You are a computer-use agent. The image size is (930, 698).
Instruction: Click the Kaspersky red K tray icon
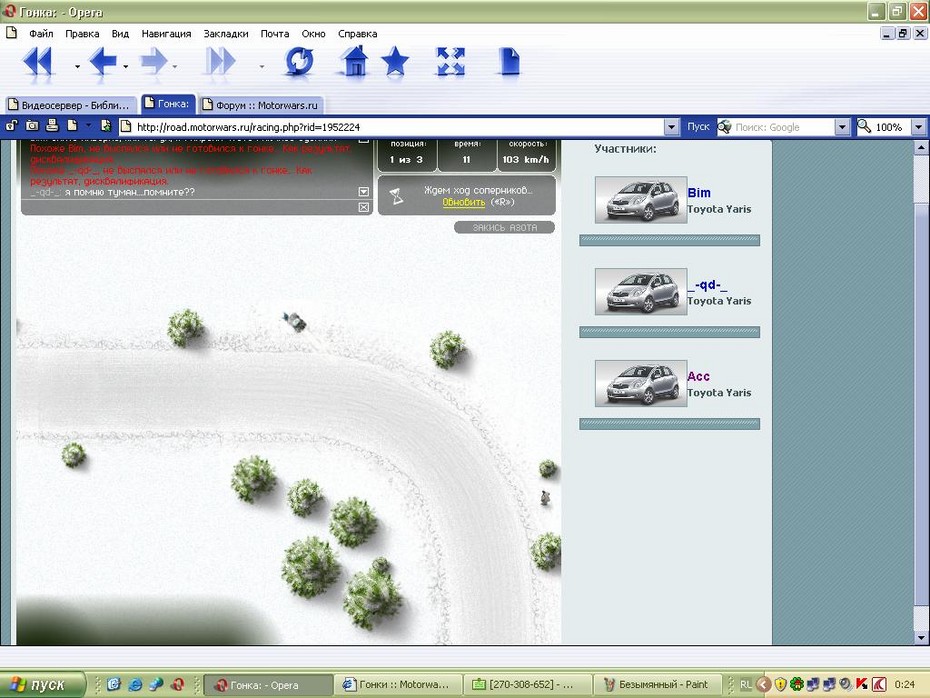click(x=862, y=684)
